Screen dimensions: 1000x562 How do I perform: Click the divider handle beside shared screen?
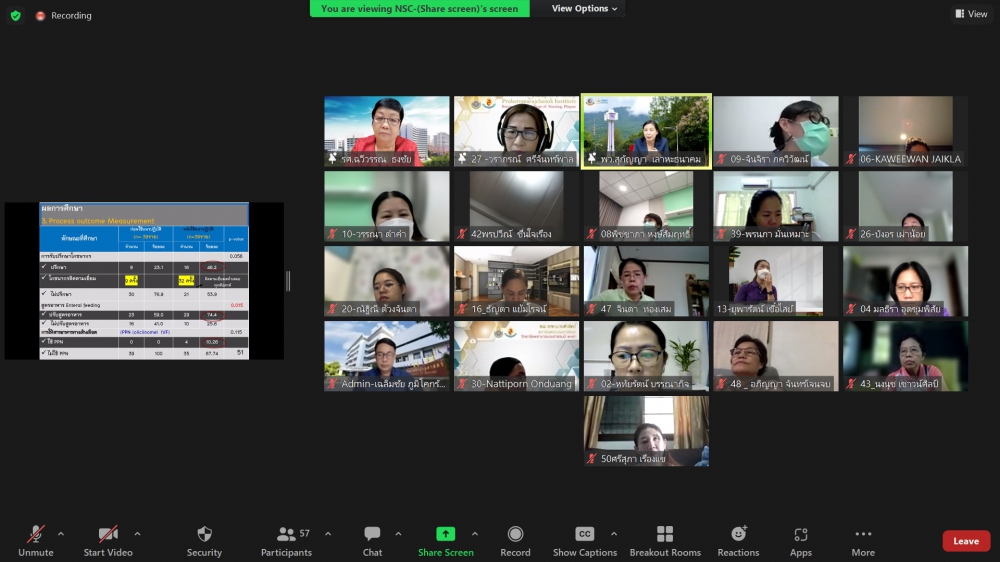click(x=289, y=281)
